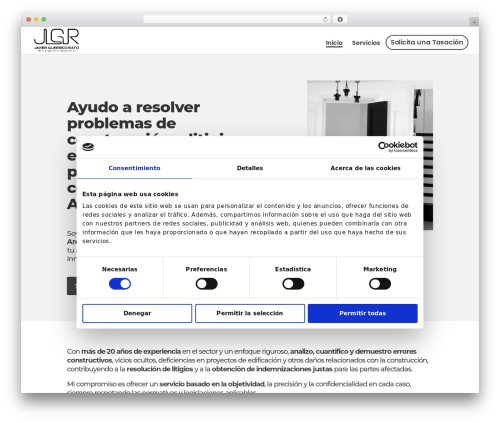The width and height of the screenshot is (500, 423).
Task: Click Permitir la selección button
Action: point(250,313)
